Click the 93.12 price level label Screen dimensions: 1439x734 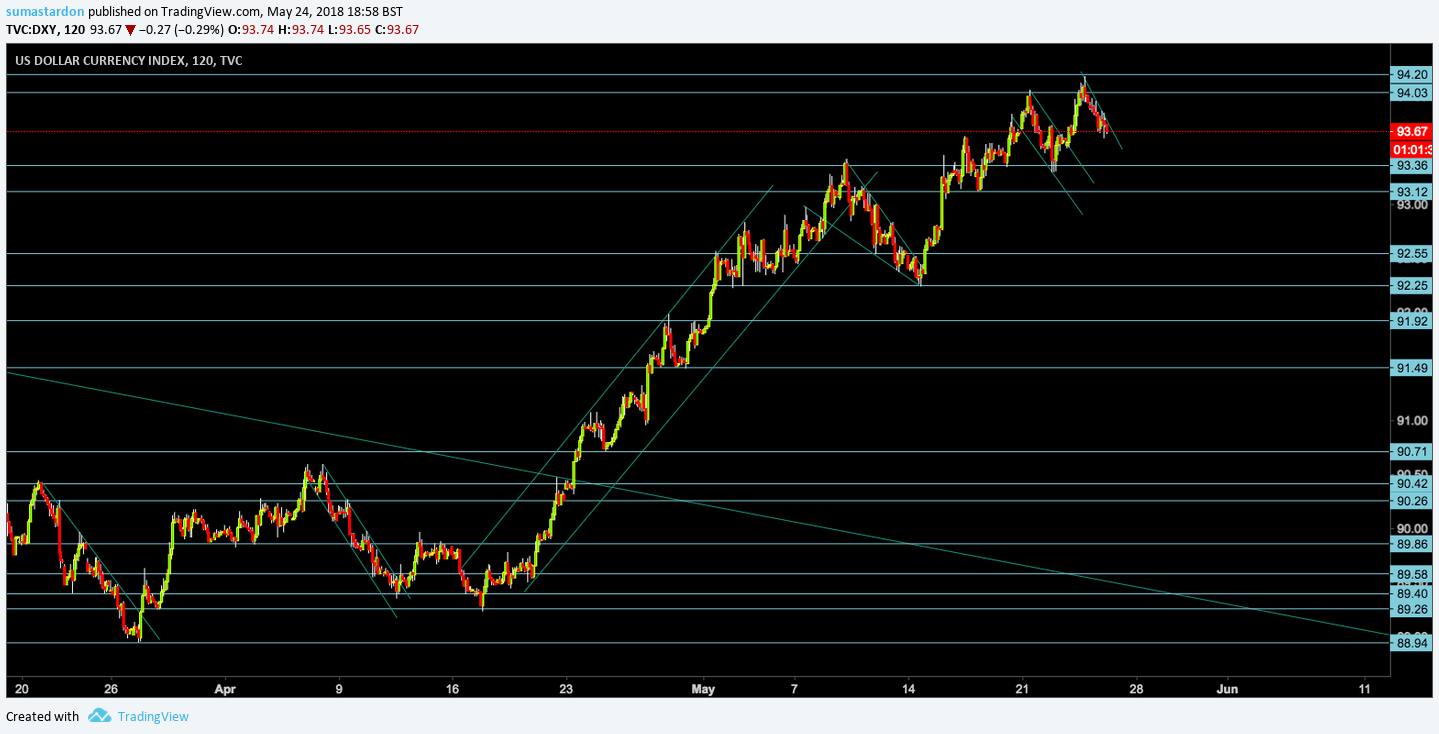1412,192
